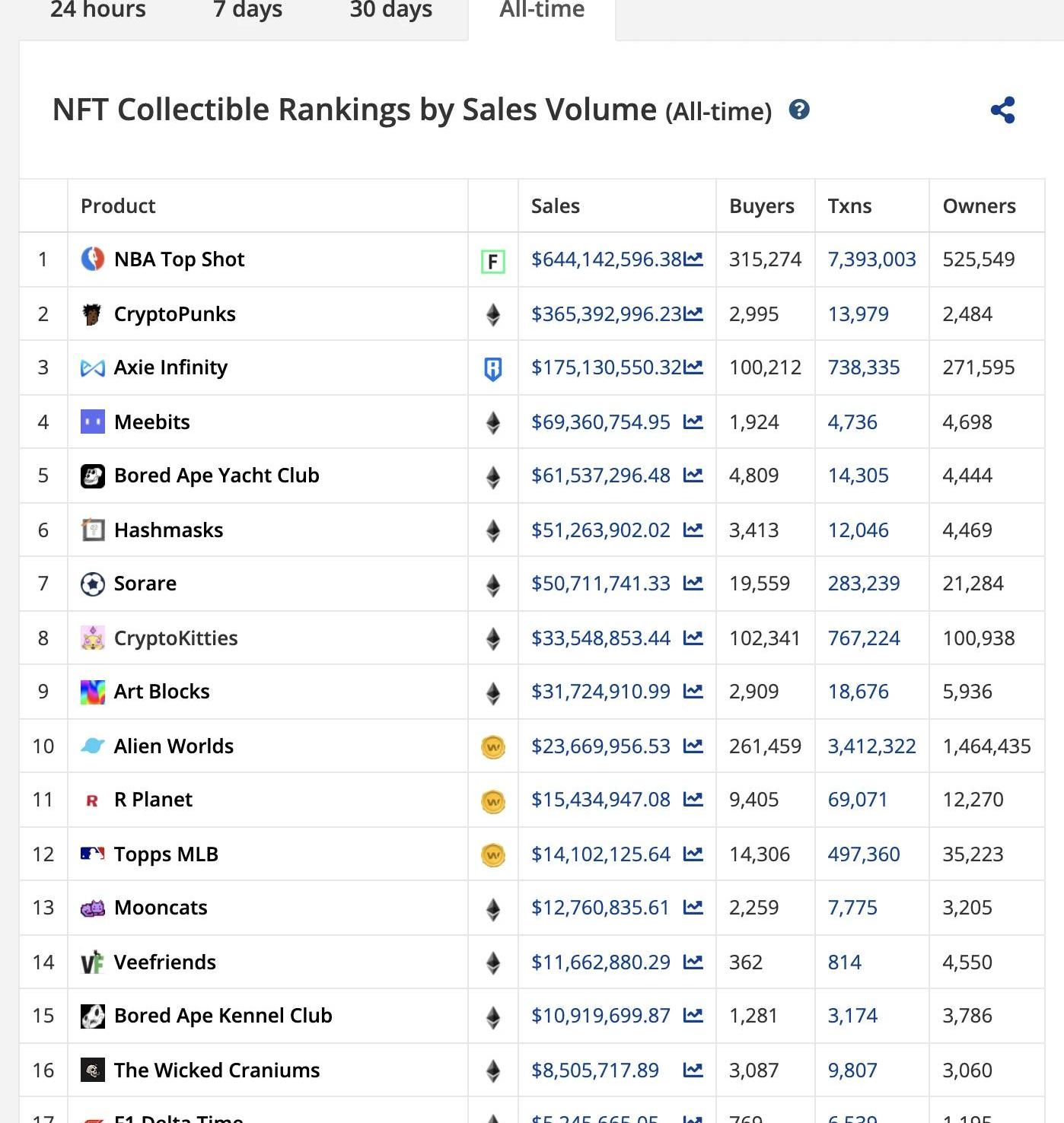
Task: Click the Product column header
Action: (x=118, y=206)
